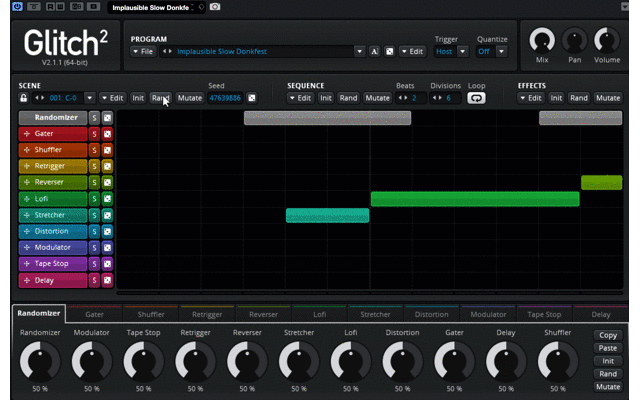Click the Gater lane move handle icon
Viewport: 640px width, 400px height.
tap(27, 134)
